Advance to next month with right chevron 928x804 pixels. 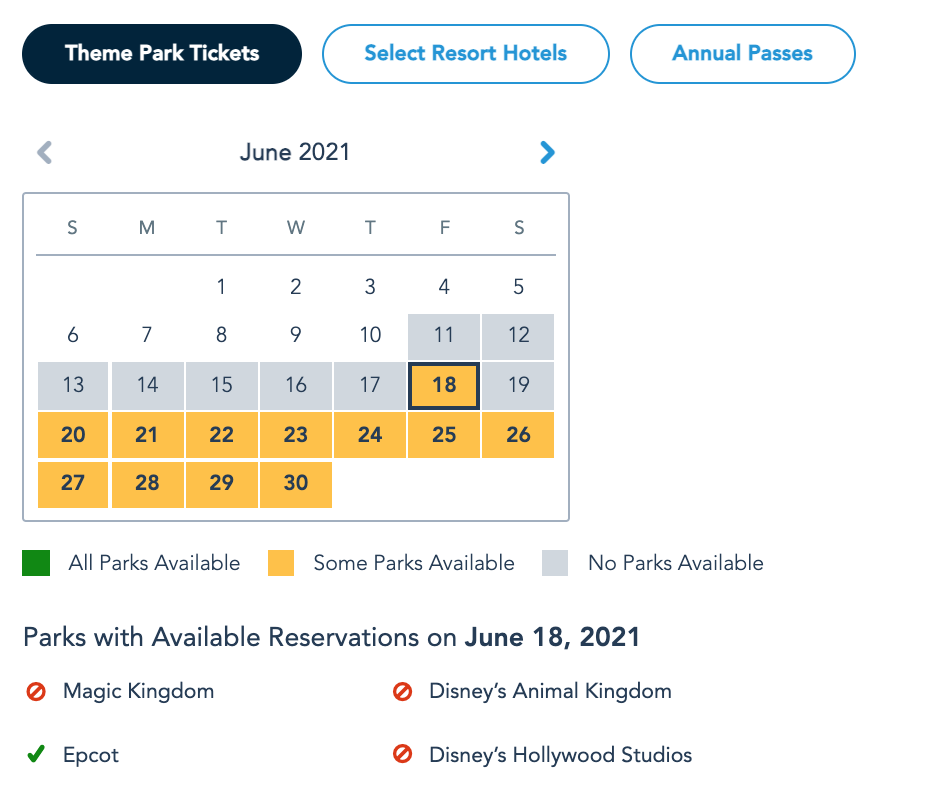pyautogui.click(x=547, y=153)
